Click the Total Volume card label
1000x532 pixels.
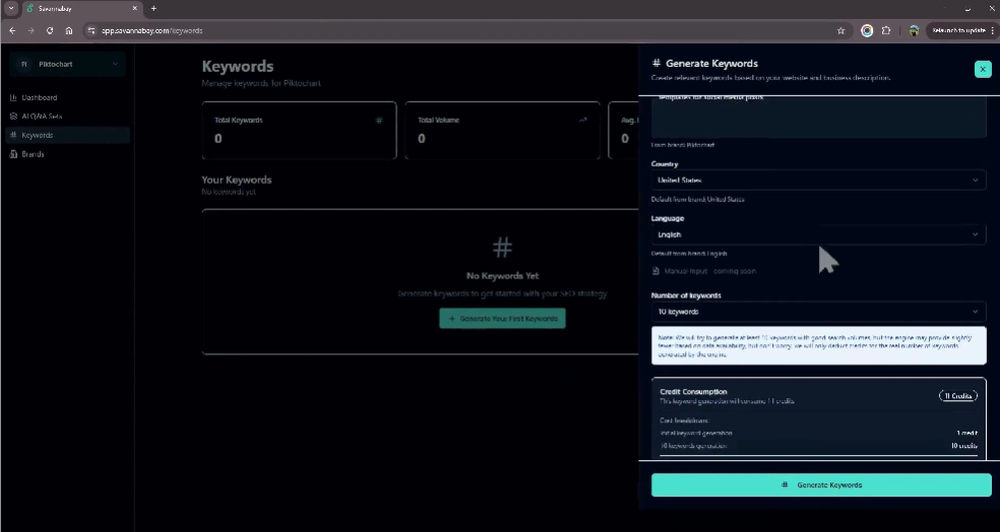coord(438,120)
